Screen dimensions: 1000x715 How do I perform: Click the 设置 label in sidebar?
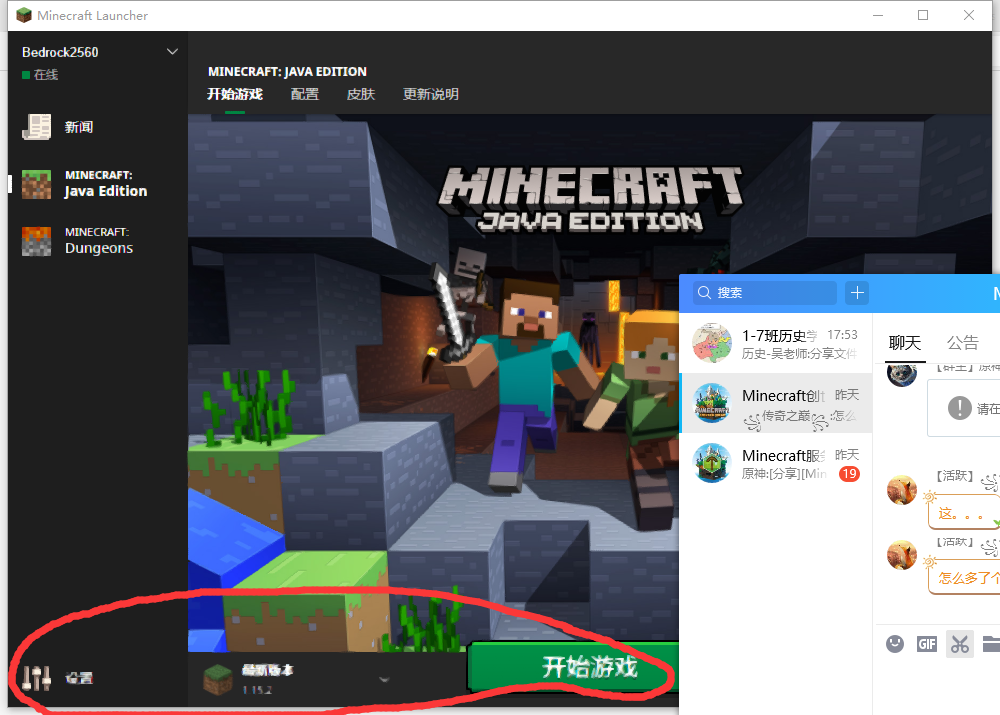79,678
